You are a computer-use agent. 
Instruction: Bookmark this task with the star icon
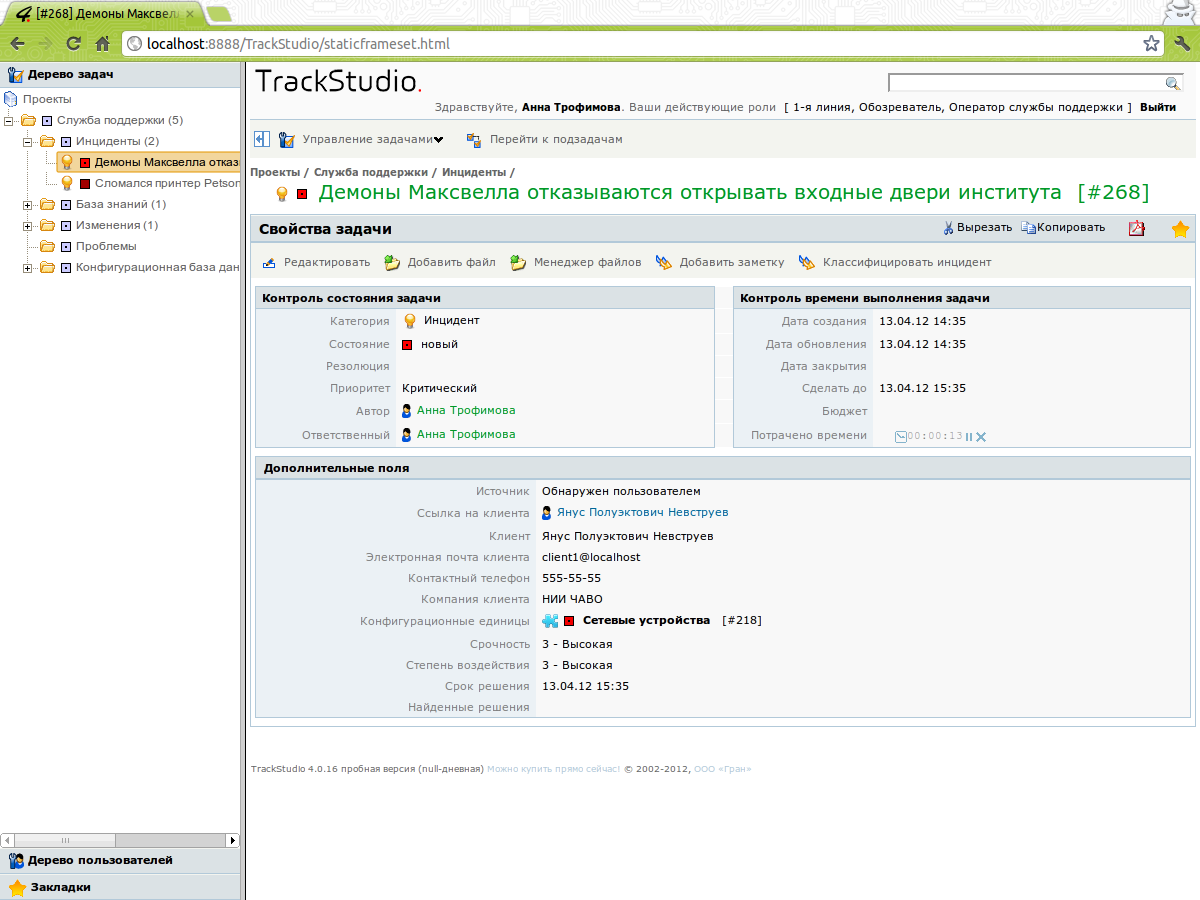click(1180, 229)
